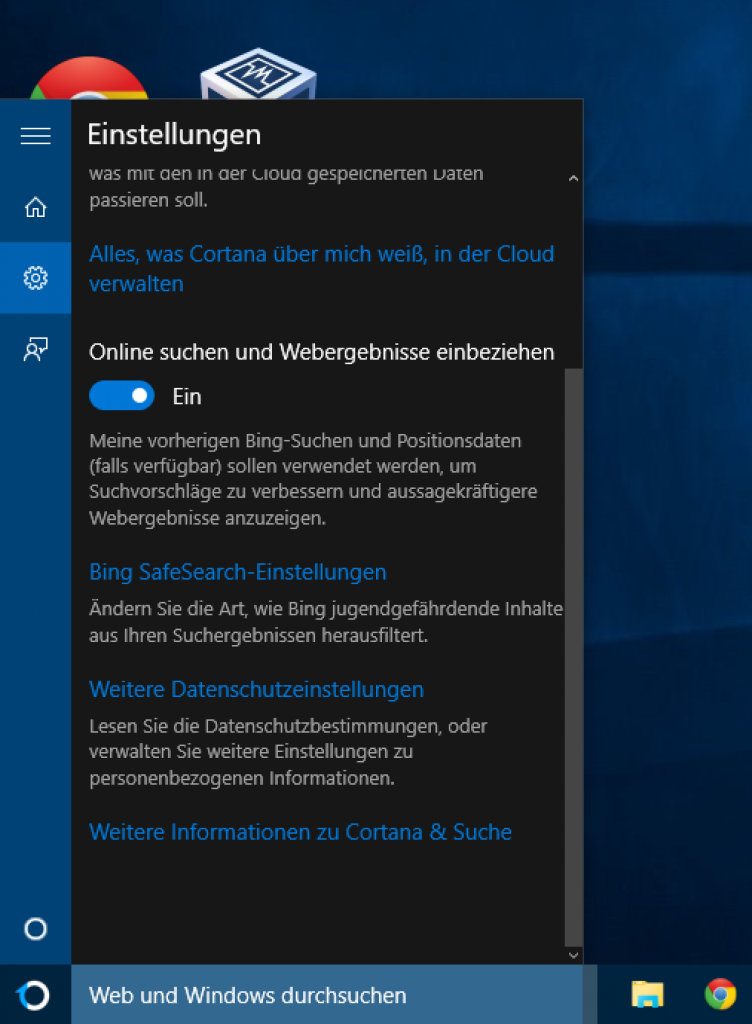The width and height of the screenshot is (752, 1024).
Task: Select the Settings gear icon in sidebar
Action: pyautogui.click(x=35, y=278)
